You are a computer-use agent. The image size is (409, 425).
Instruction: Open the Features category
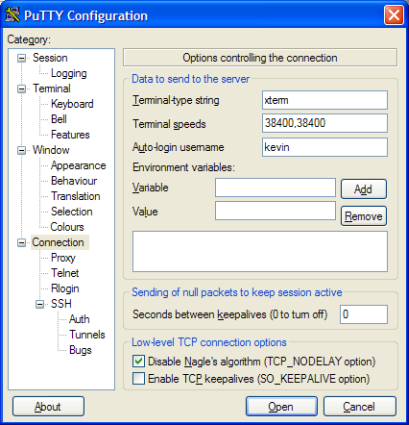[x=70, y=135]
